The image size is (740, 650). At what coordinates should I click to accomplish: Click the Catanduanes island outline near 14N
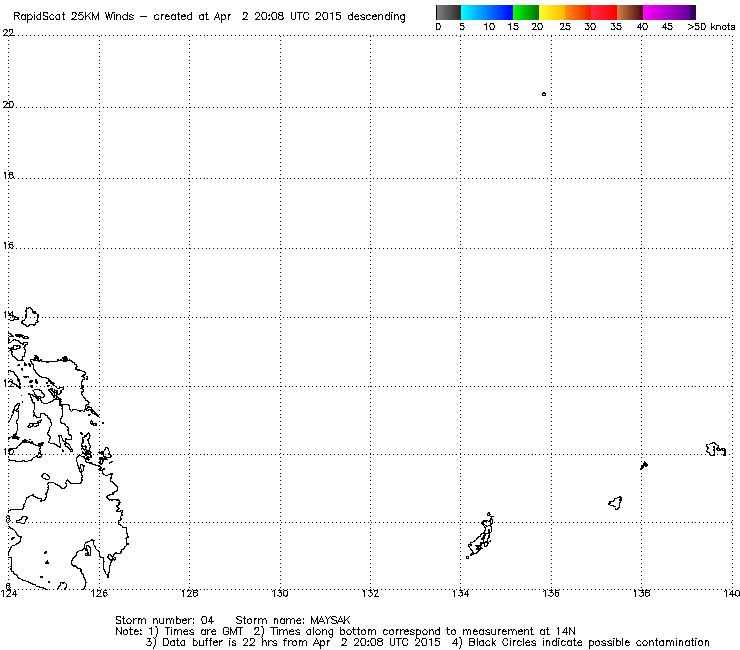[29, 316]
